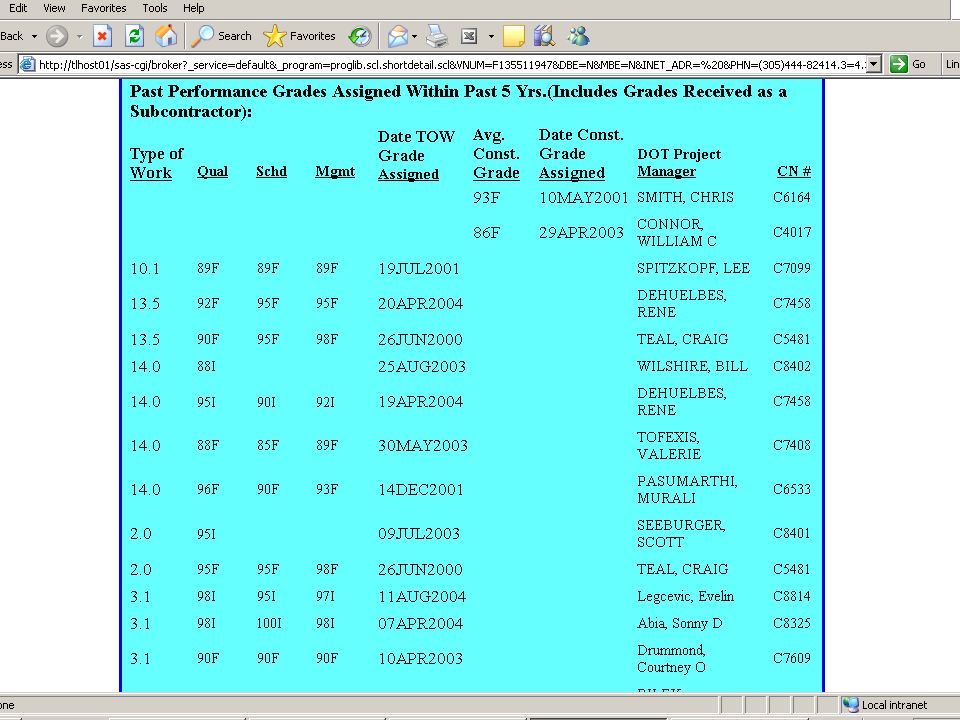Open the Research books icon
Screen dimensions: 960x720
click(x=544, y=36)
